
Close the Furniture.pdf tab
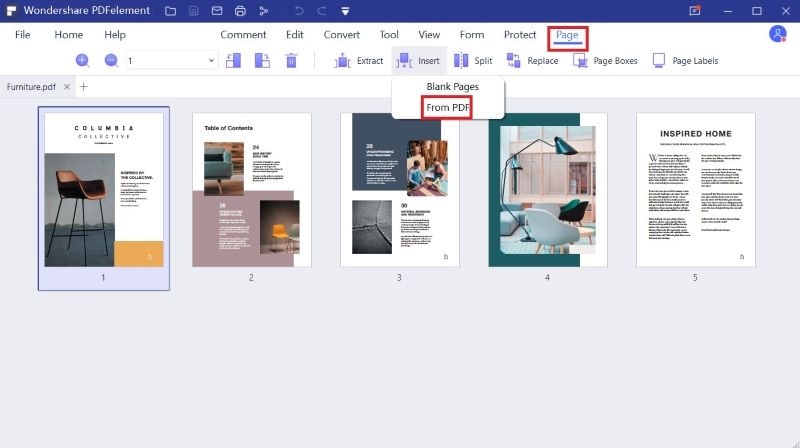click(x=67, y=87)
